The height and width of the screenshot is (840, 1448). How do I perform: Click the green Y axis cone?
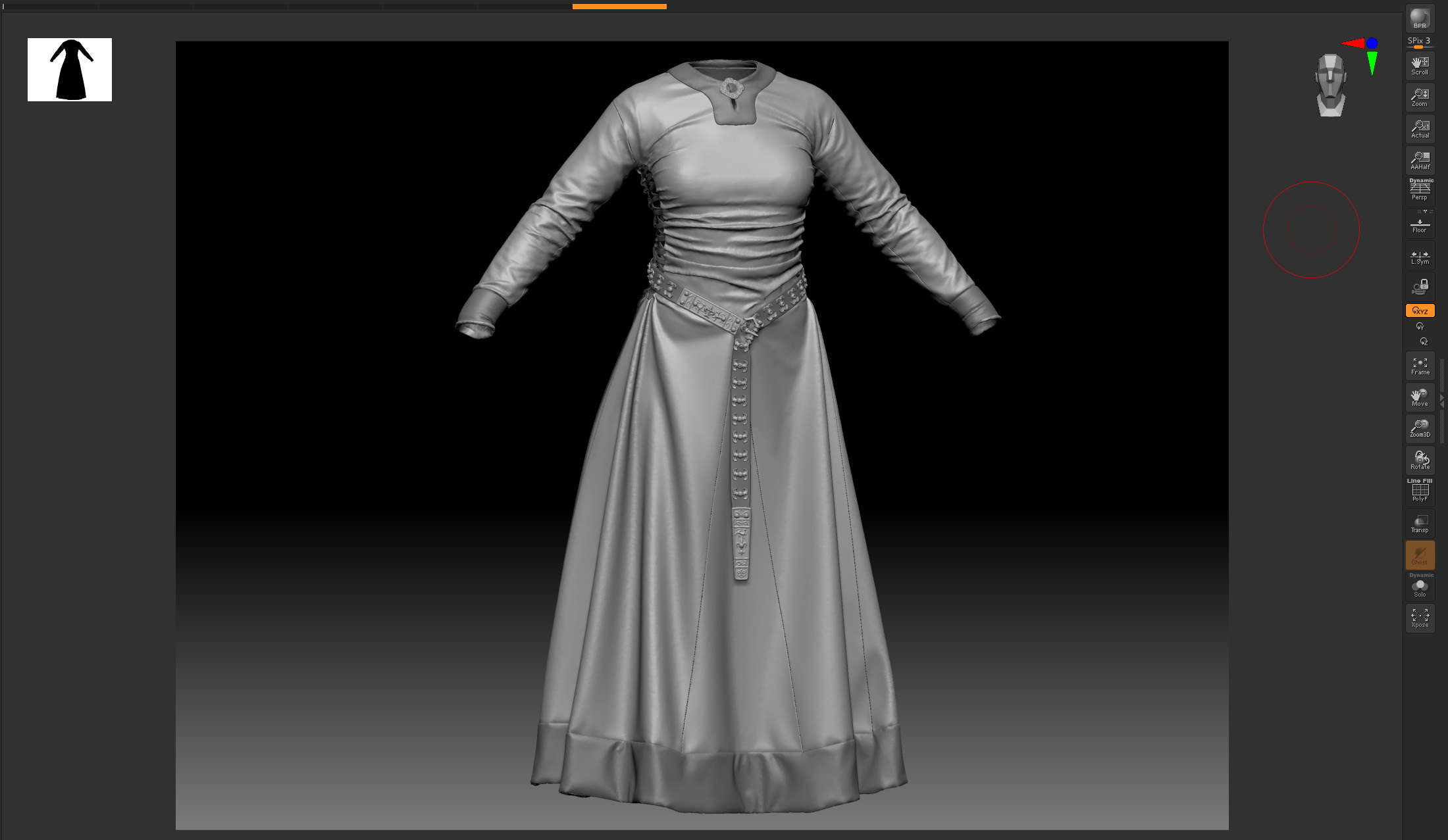(1372, 64)
